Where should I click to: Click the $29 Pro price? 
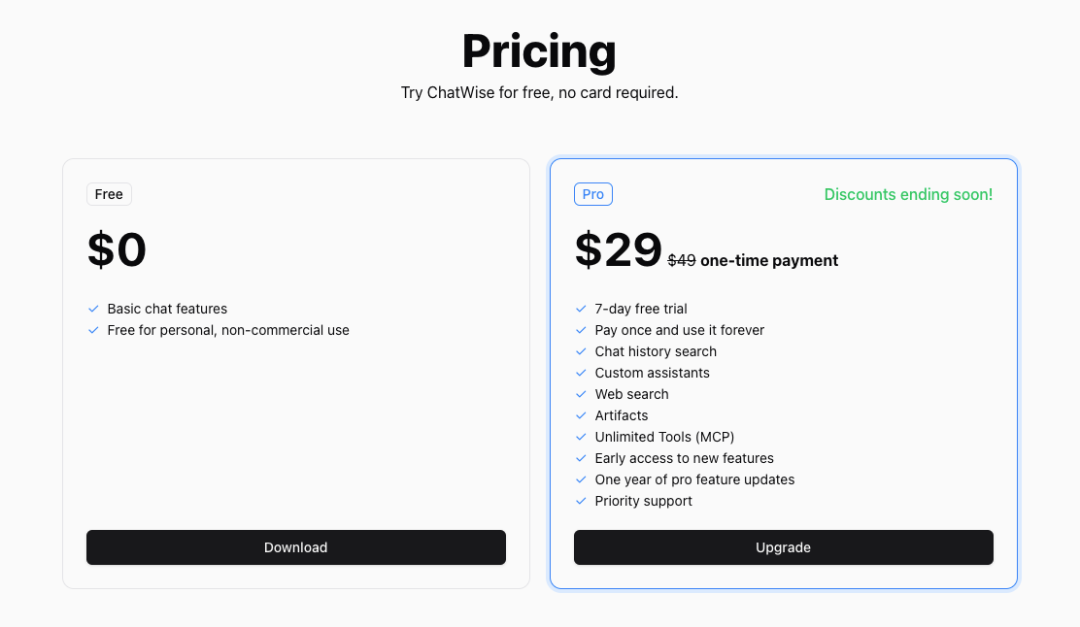click(x=618, y=250)
